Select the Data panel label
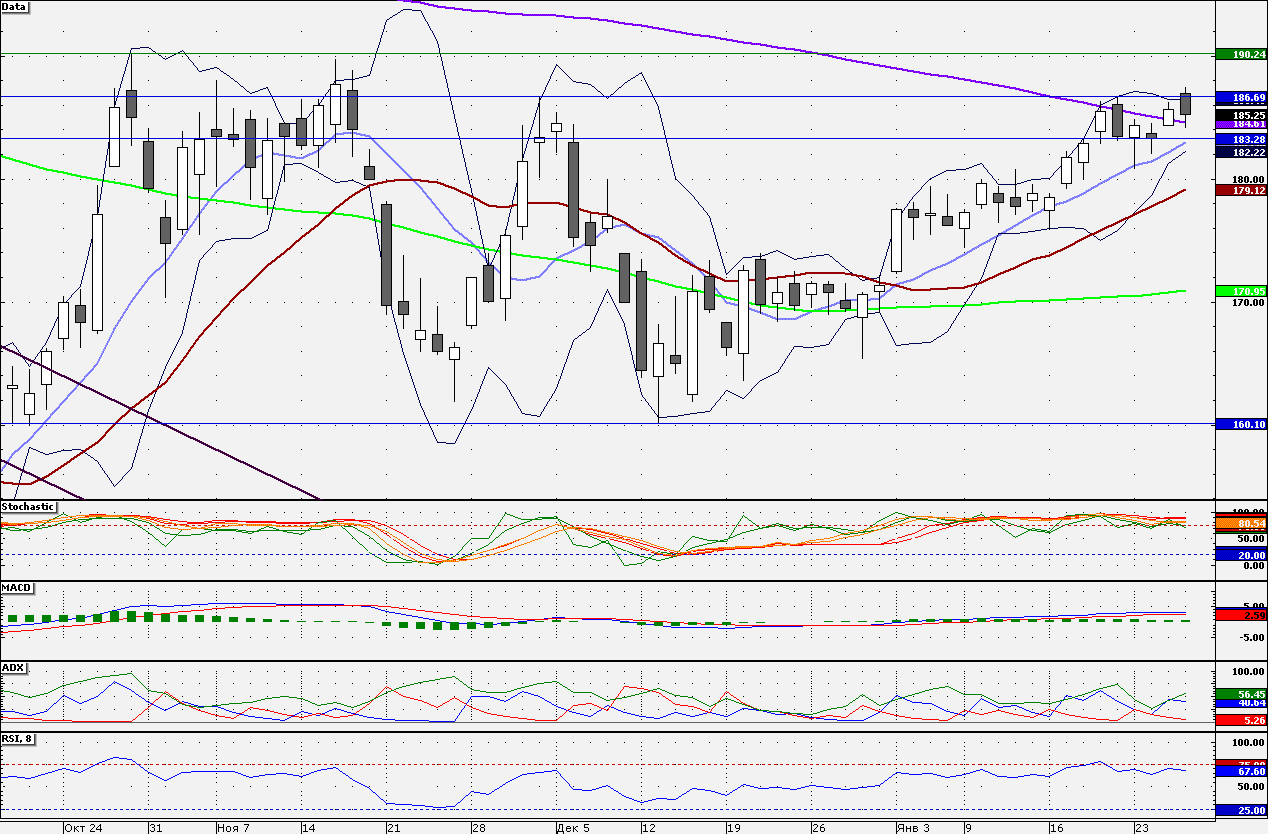 (x=15, y=6)
